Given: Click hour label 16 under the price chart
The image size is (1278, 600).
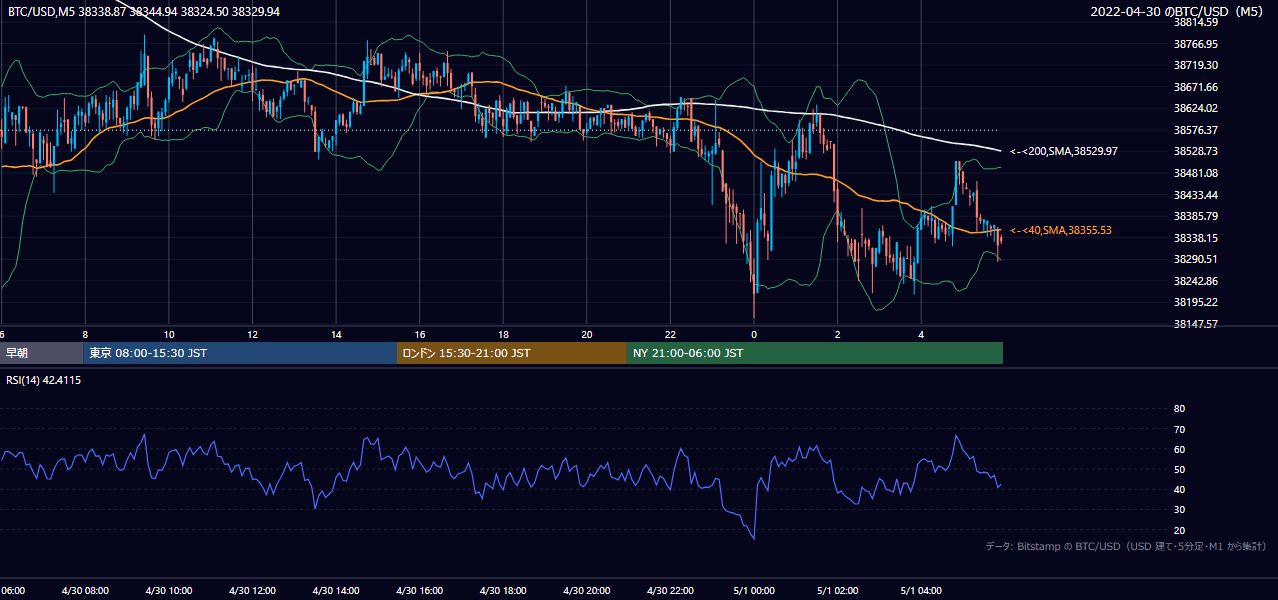Looking at the screenshot, I should click(x=420, y=335).
